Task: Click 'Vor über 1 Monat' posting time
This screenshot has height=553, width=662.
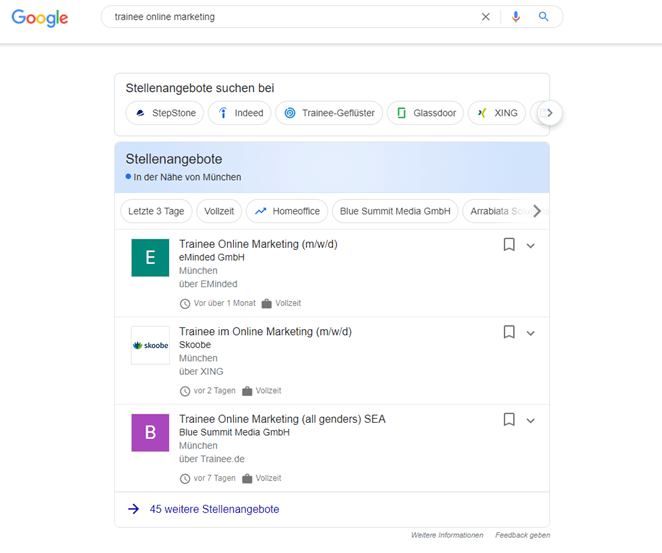Action: click(x=225, y=303)
